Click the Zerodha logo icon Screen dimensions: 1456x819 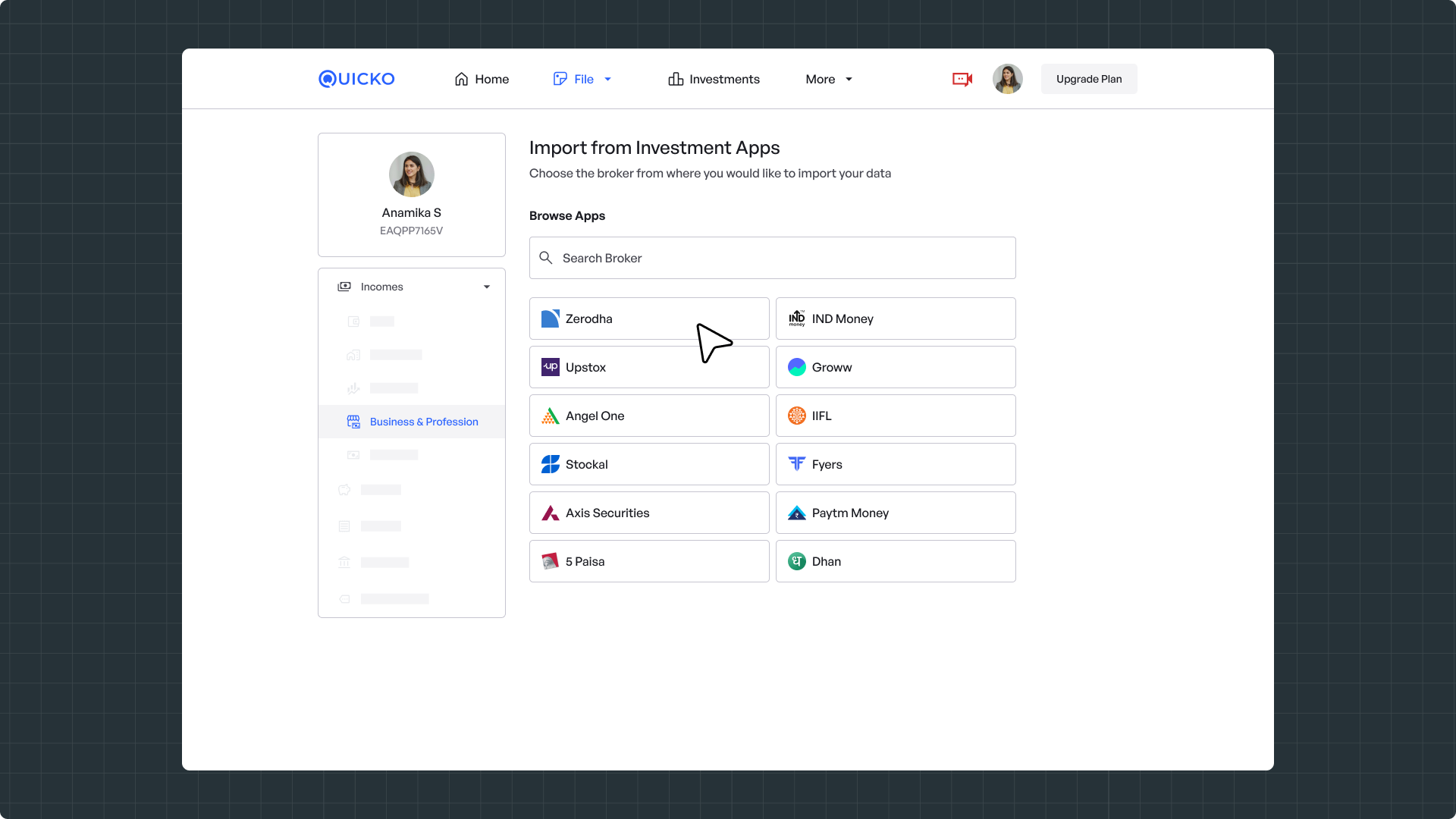[551, 318]
